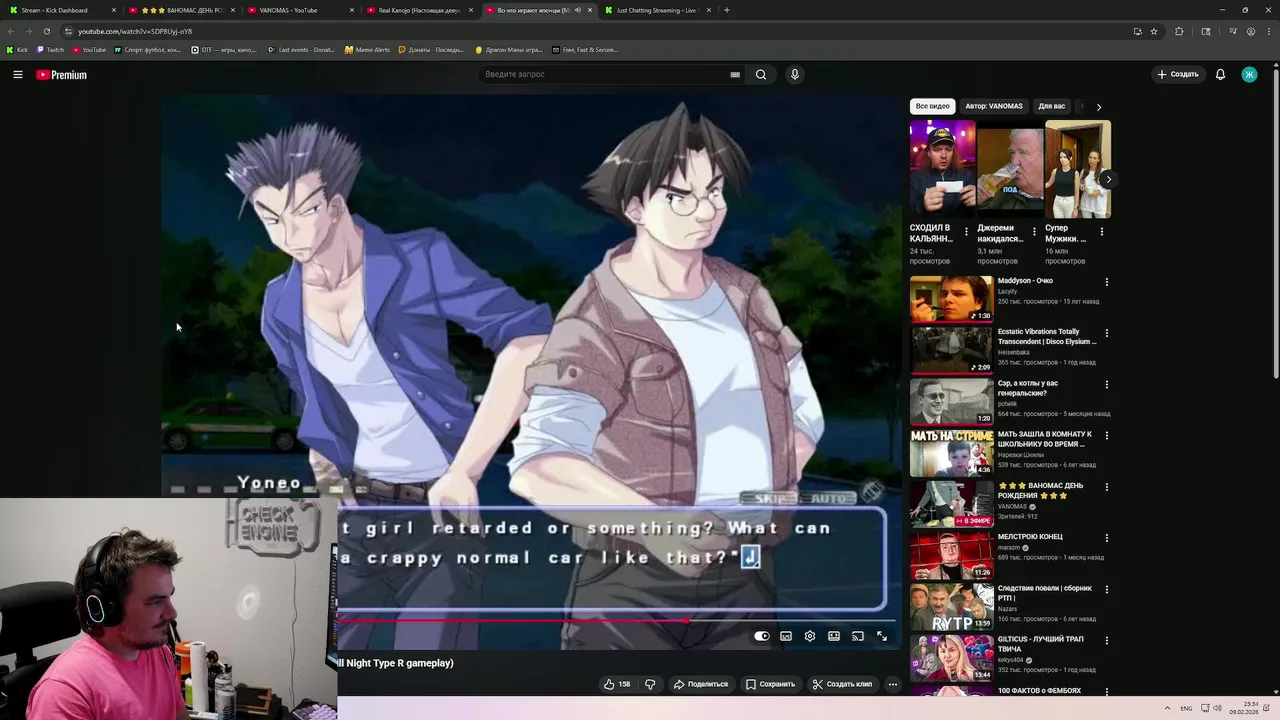Click the search magnifier button
This screenshot has width=1280, height=720.
click(x=761, y=75)
